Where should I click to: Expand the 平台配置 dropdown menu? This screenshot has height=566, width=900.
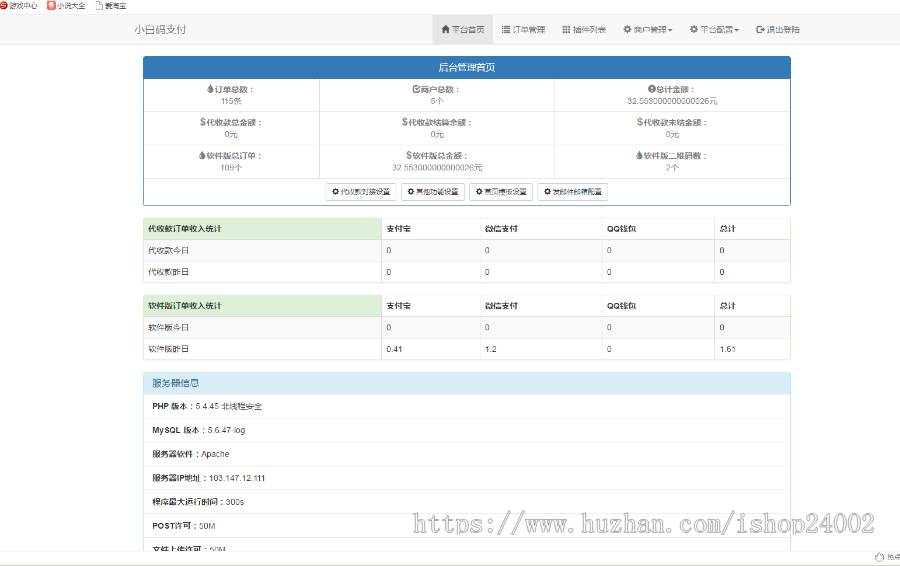coord(714,30)
